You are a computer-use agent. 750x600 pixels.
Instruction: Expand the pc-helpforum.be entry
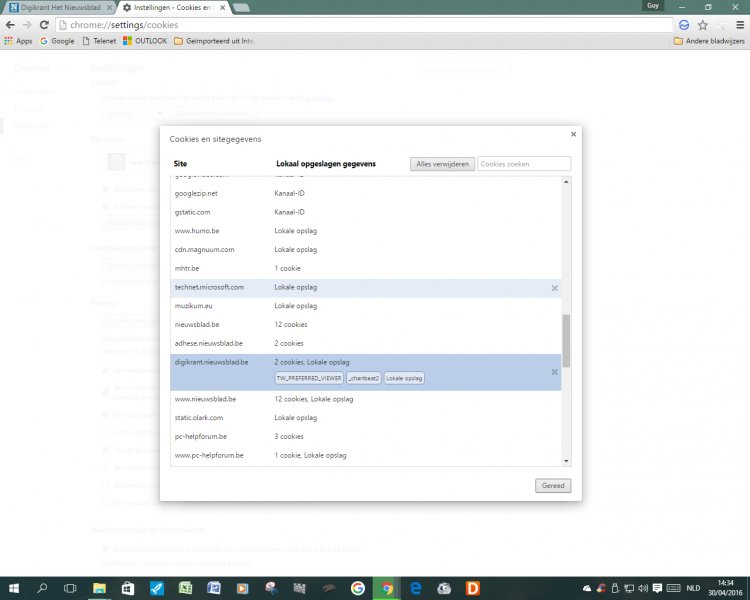click(x=365, y=436)
